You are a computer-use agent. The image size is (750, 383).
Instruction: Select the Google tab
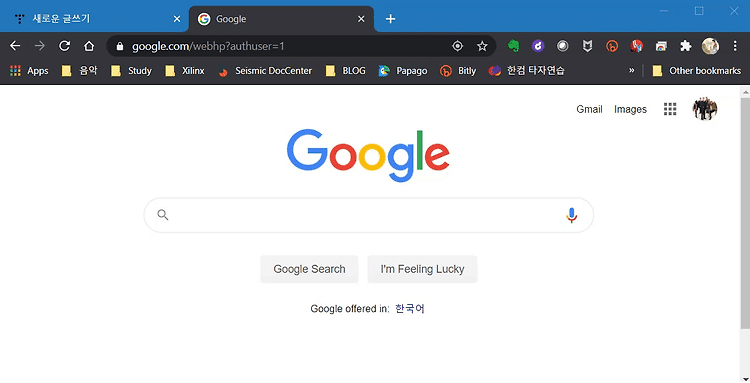point(281,19)
